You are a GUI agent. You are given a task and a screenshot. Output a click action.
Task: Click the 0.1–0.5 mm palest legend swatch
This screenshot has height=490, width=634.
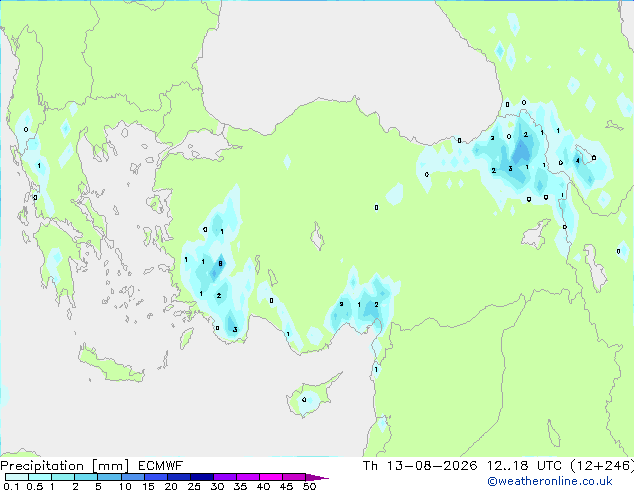[17, 477]
